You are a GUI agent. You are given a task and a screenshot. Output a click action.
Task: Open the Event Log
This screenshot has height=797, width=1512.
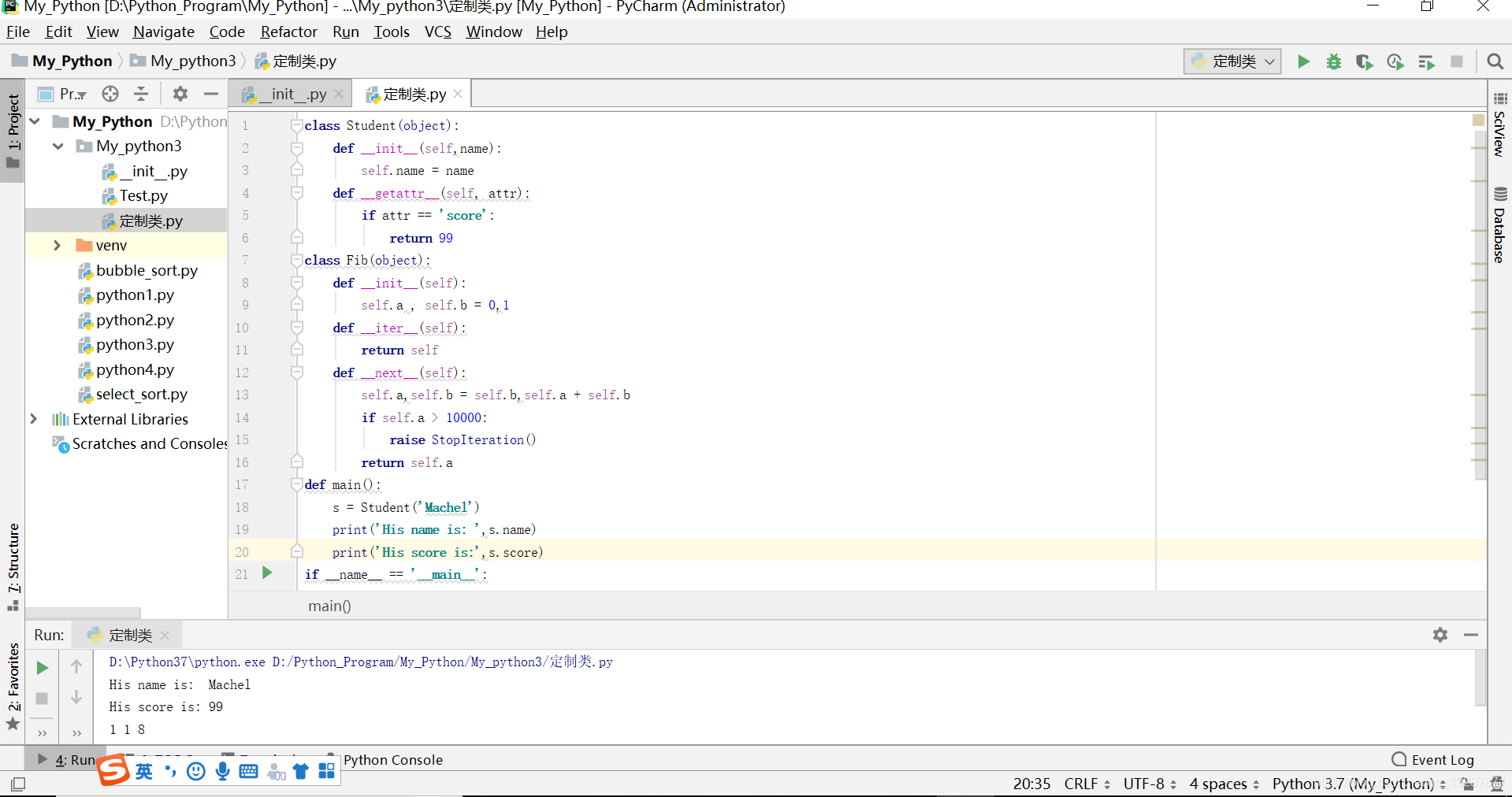1432,760
